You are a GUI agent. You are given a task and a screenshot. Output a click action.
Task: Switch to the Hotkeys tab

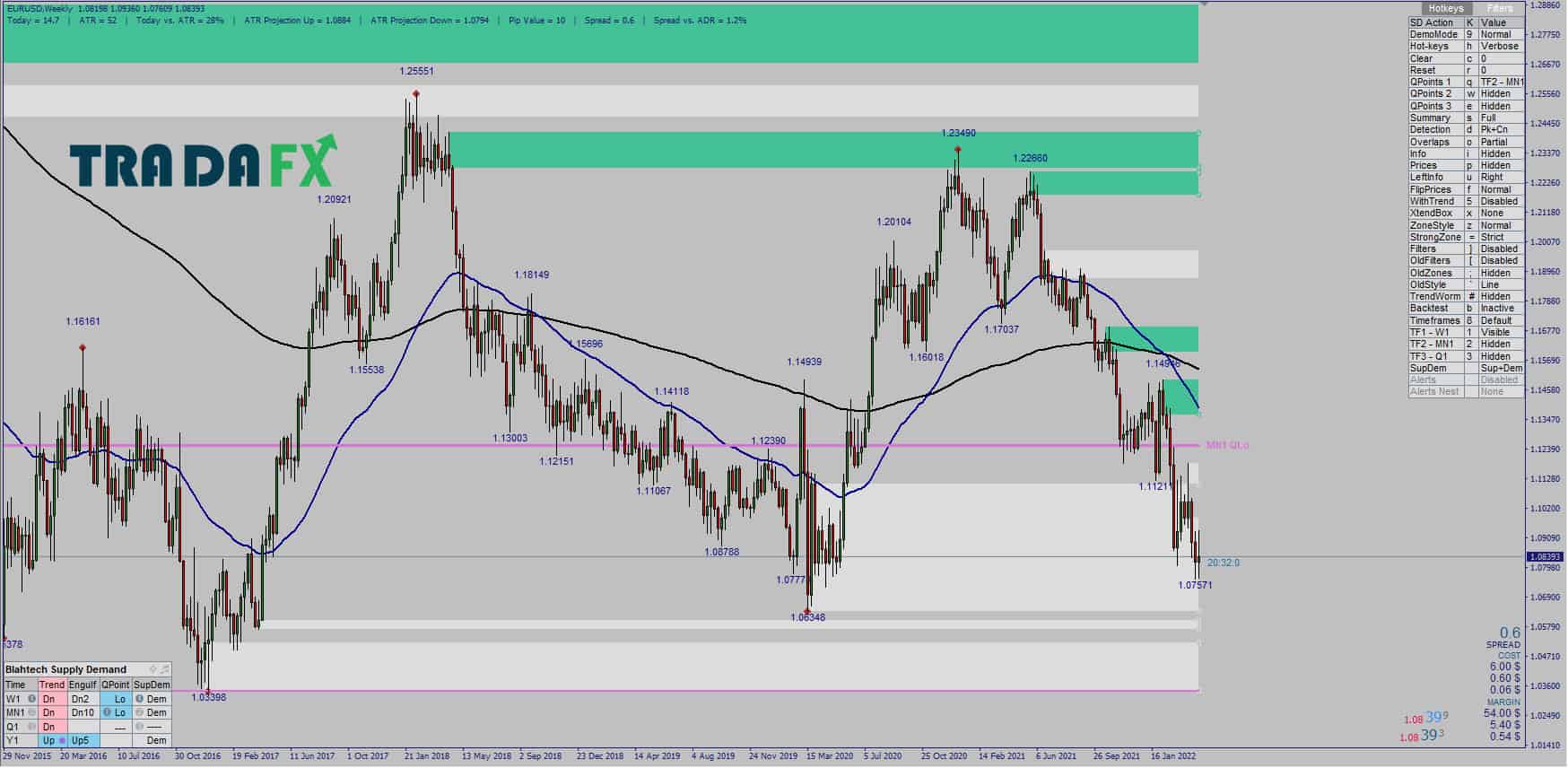1445,8
